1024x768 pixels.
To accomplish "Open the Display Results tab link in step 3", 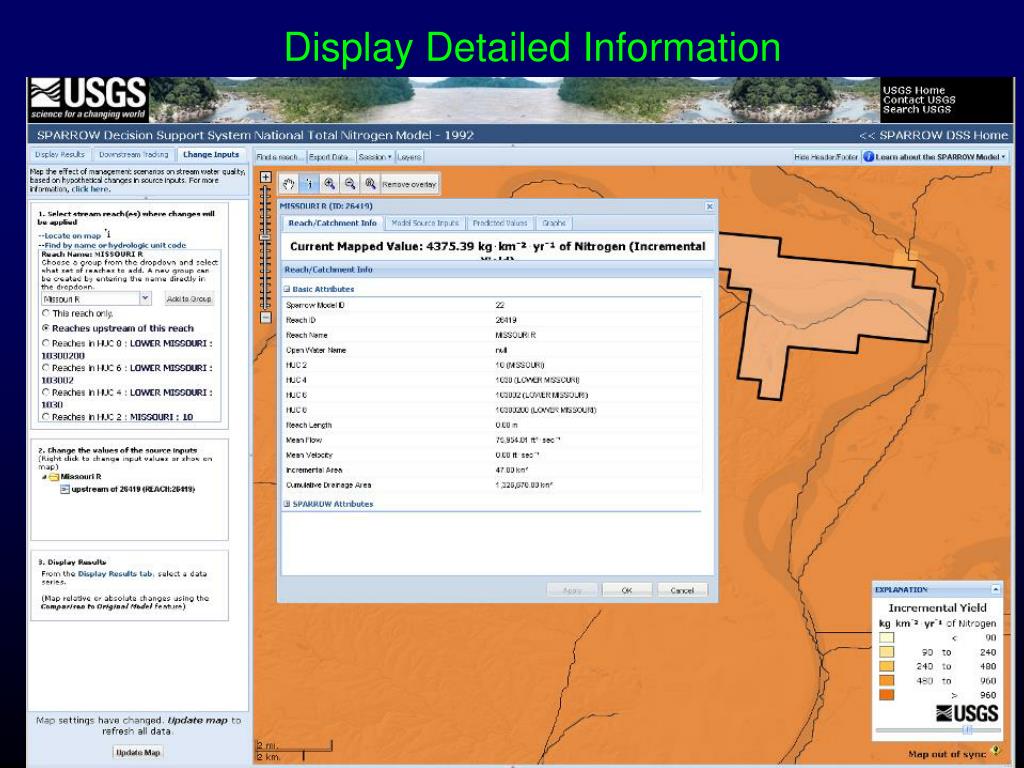I will tap(116, 574).
